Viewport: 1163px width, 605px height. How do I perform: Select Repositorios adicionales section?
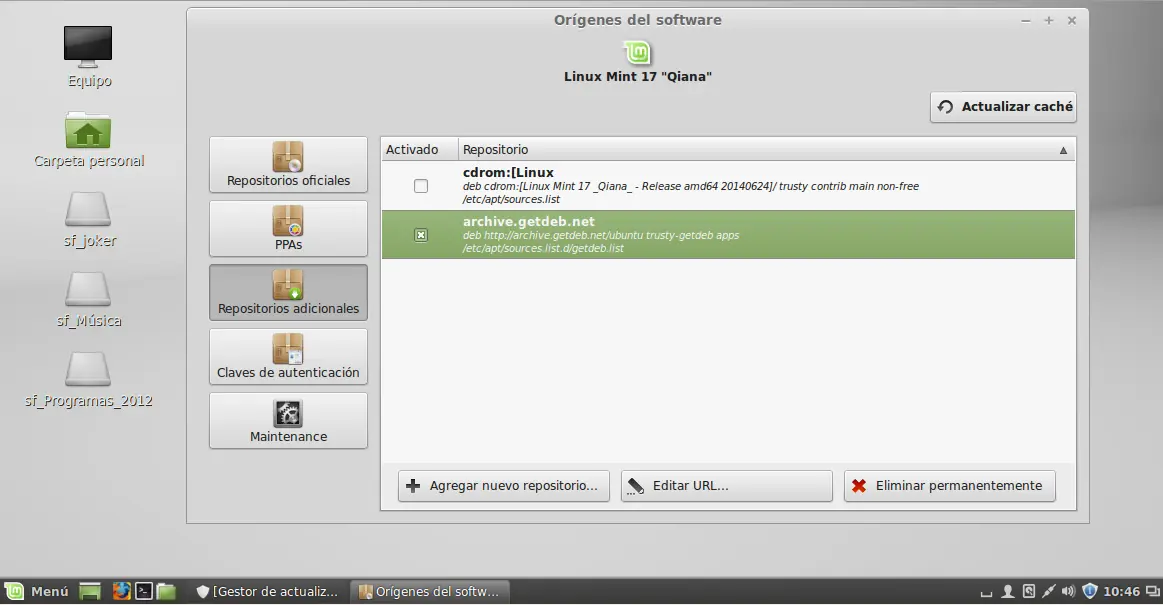pos(289,293)
